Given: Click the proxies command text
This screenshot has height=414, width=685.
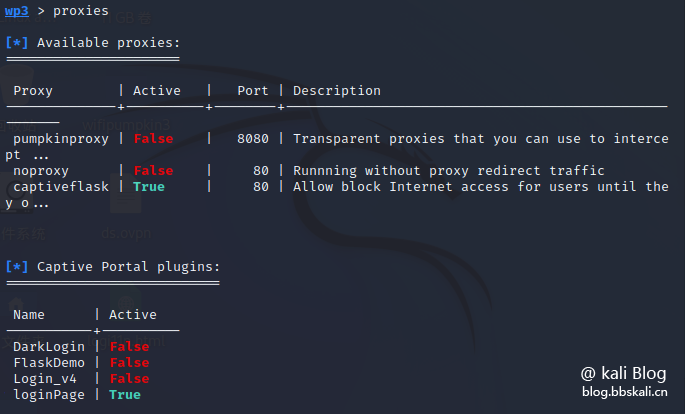Looking at the screenshot, I should point(81,11).
